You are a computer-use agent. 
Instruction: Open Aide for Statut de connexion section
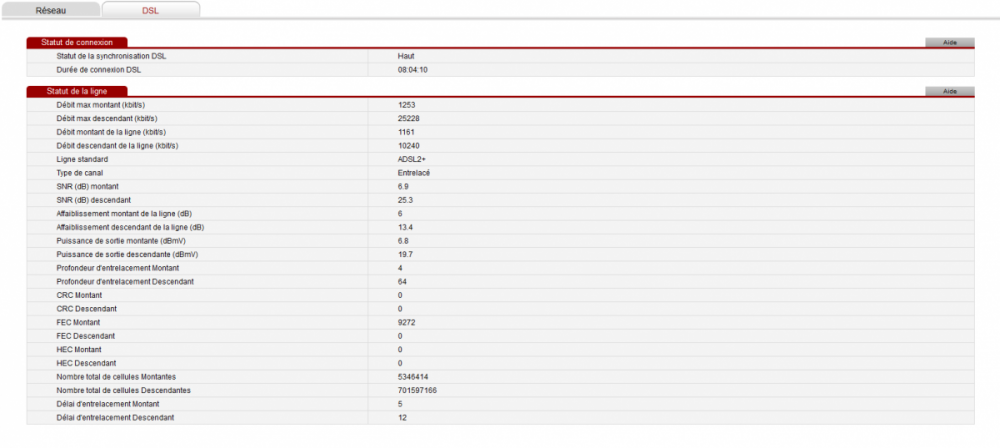(949, 43)
